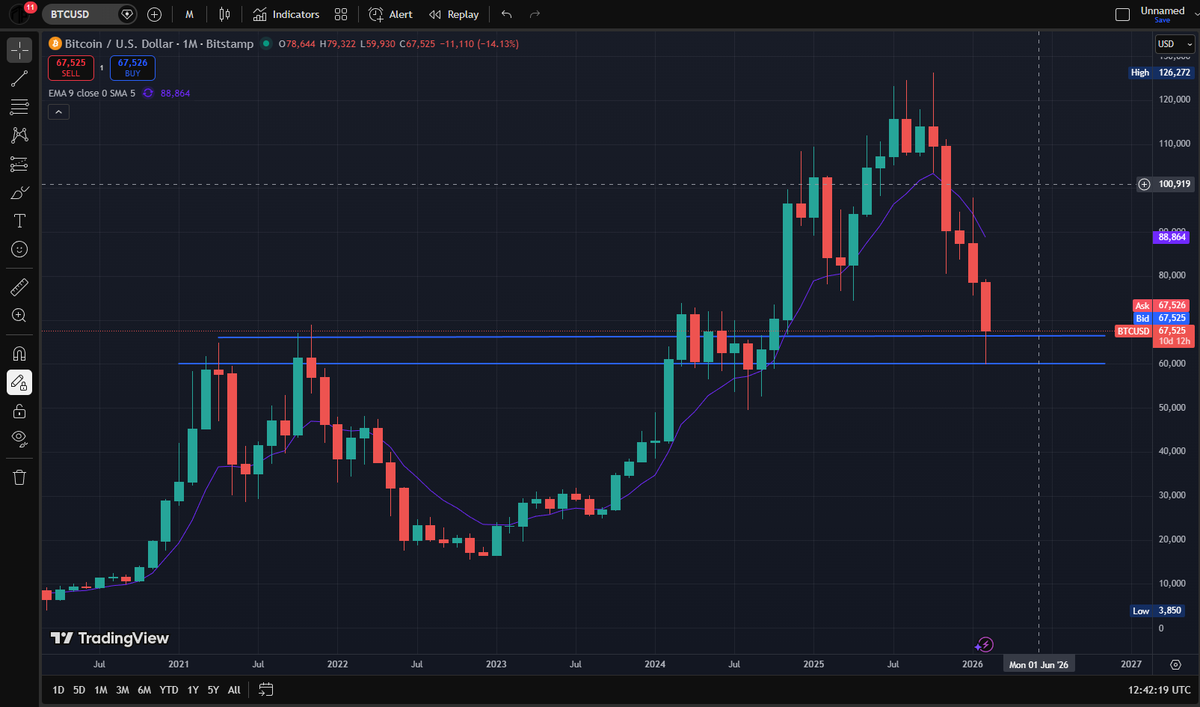Viewport: 1200px width, 707px height.
Task: Pick the emoji sticker tool
Action: point(19,249)
